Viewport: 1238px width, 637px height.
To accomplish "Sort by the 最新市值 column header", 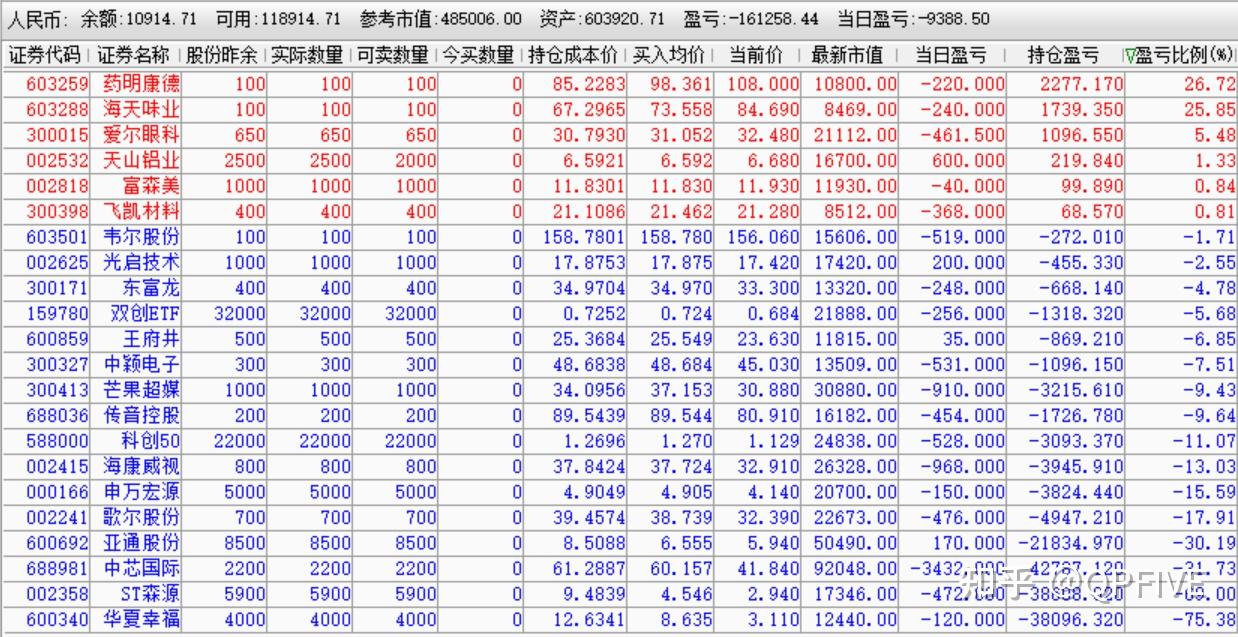I will 849,55.
